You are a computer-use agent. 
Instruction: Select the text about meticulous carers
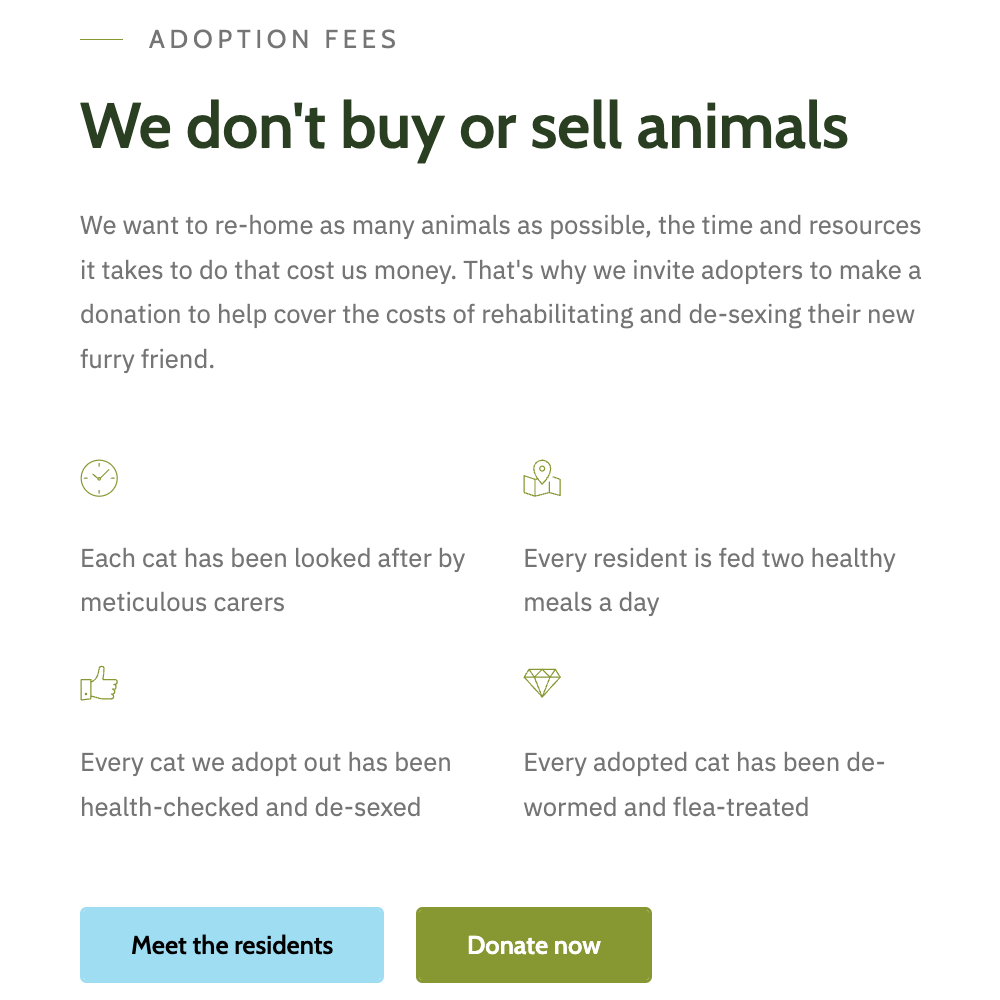tap(272, 580)
